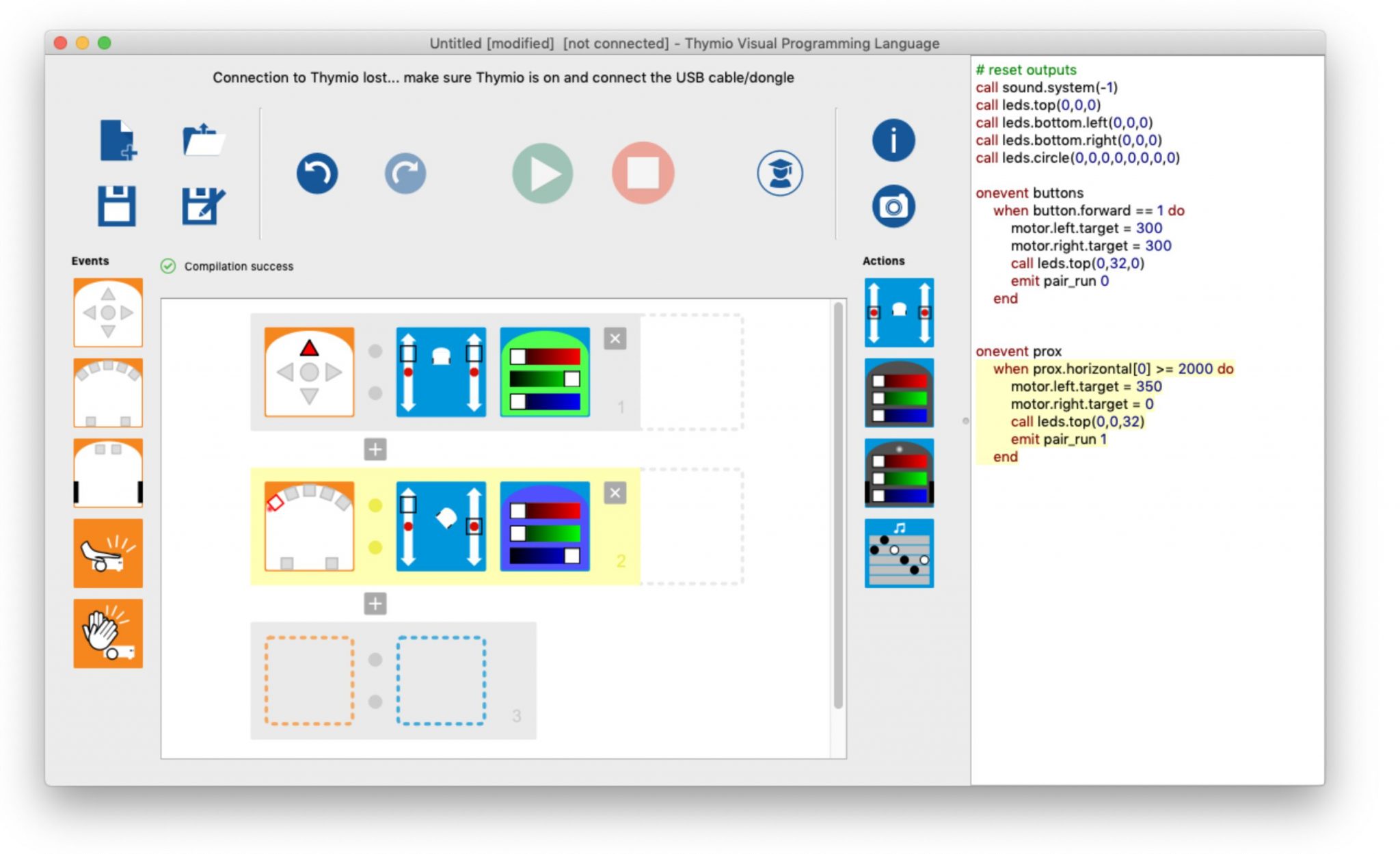
Task: Stop the running program
Action: 642,173
